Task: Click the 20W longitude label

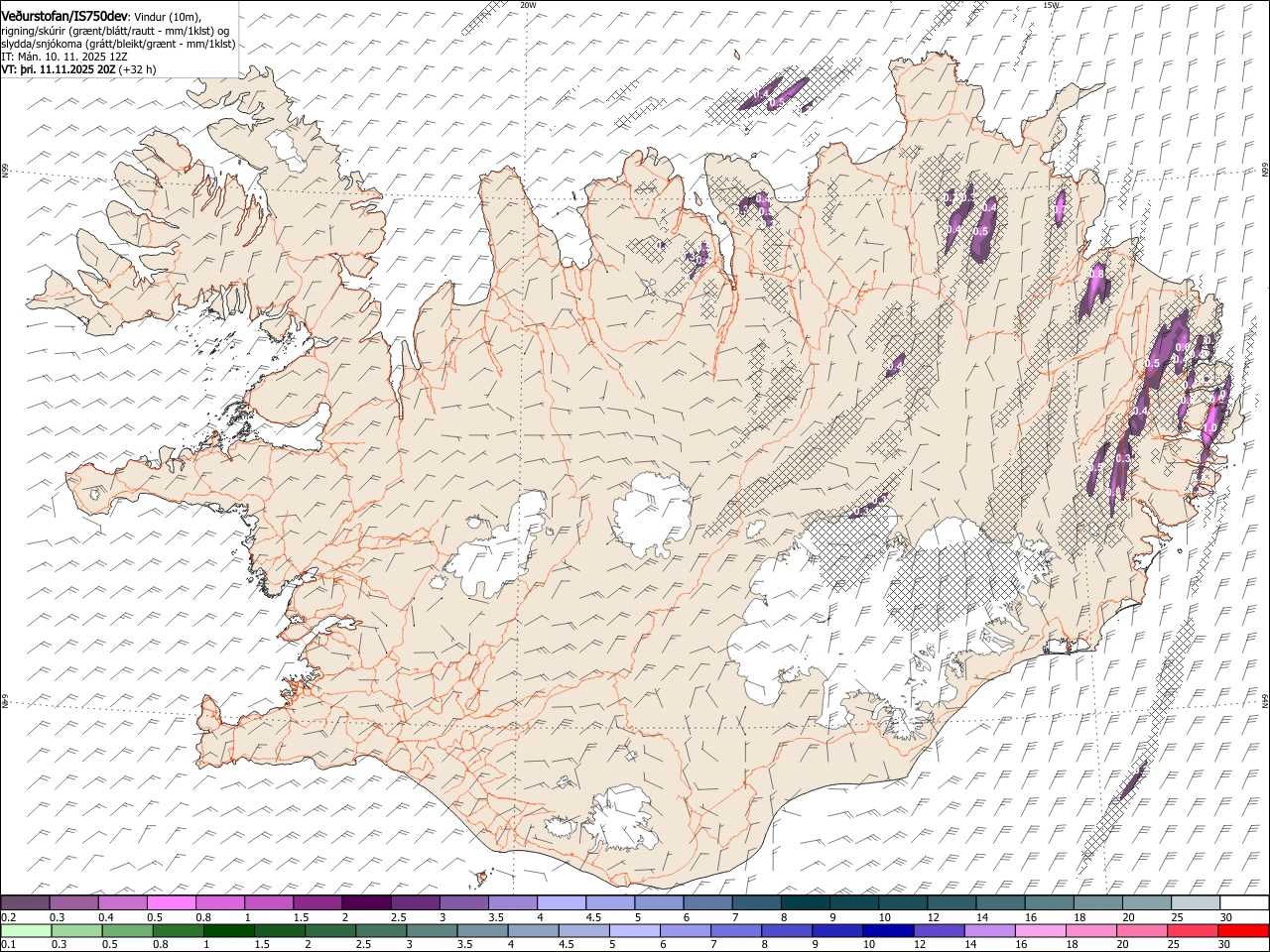Action: pos(528,5)
